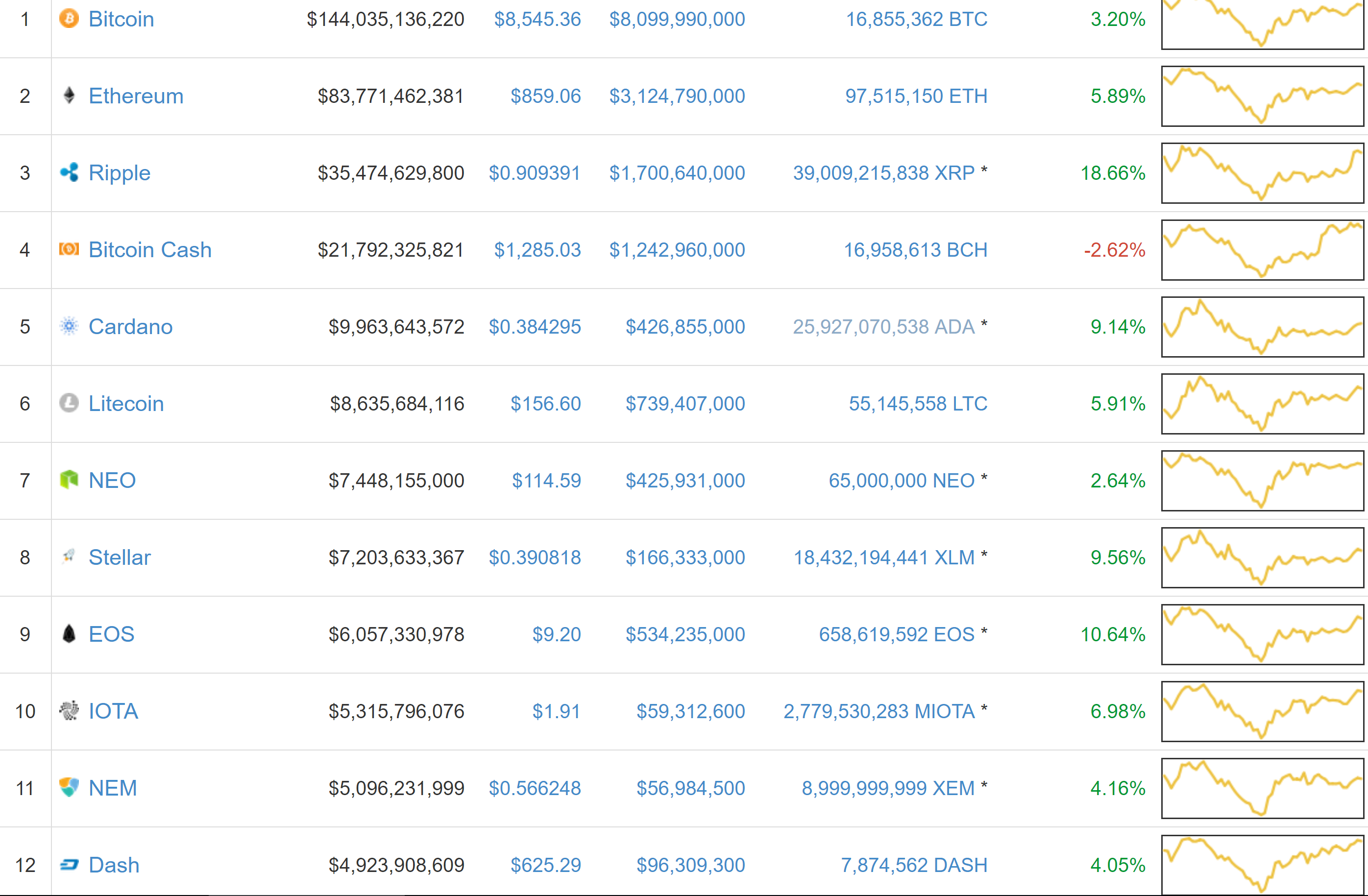The image size is (1368, 896).
Task: Click supply 97,515,150 ETH
Action: point(916,96)
